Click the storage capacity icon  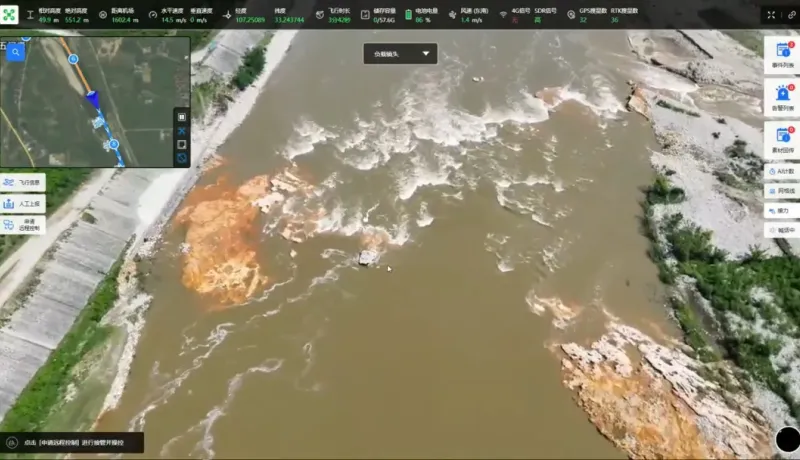365,15
